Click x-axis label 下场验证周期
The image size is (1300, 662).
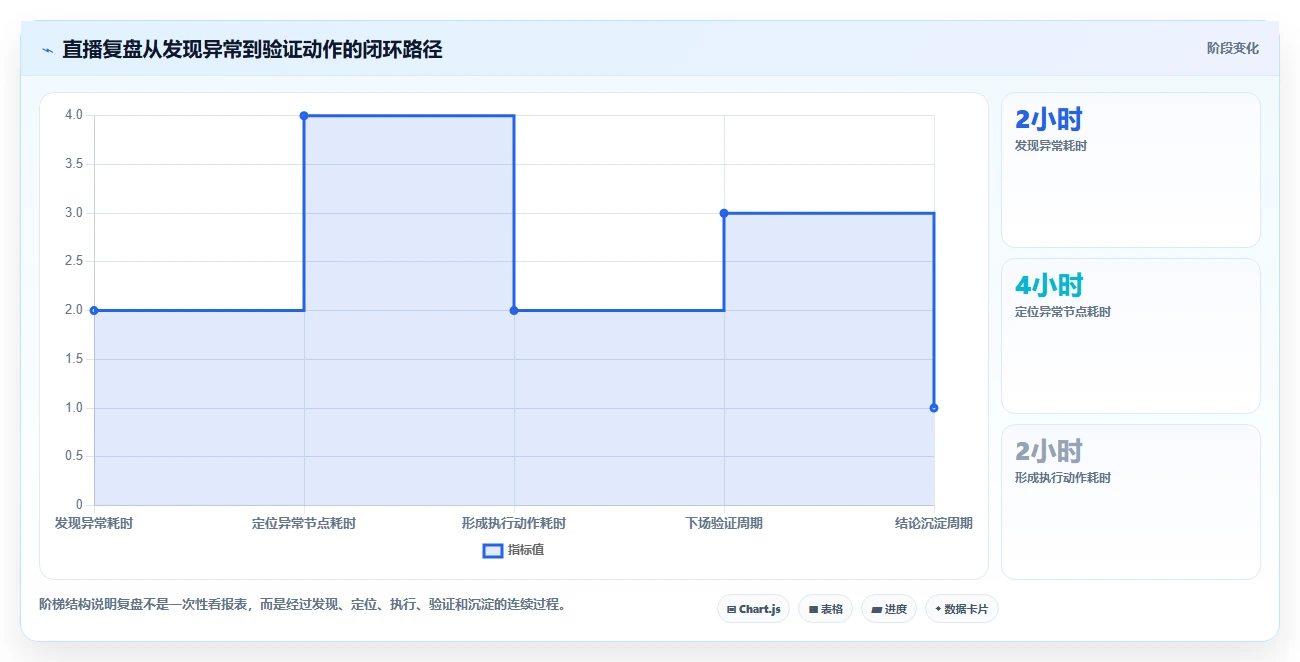[x=724, y=523]
